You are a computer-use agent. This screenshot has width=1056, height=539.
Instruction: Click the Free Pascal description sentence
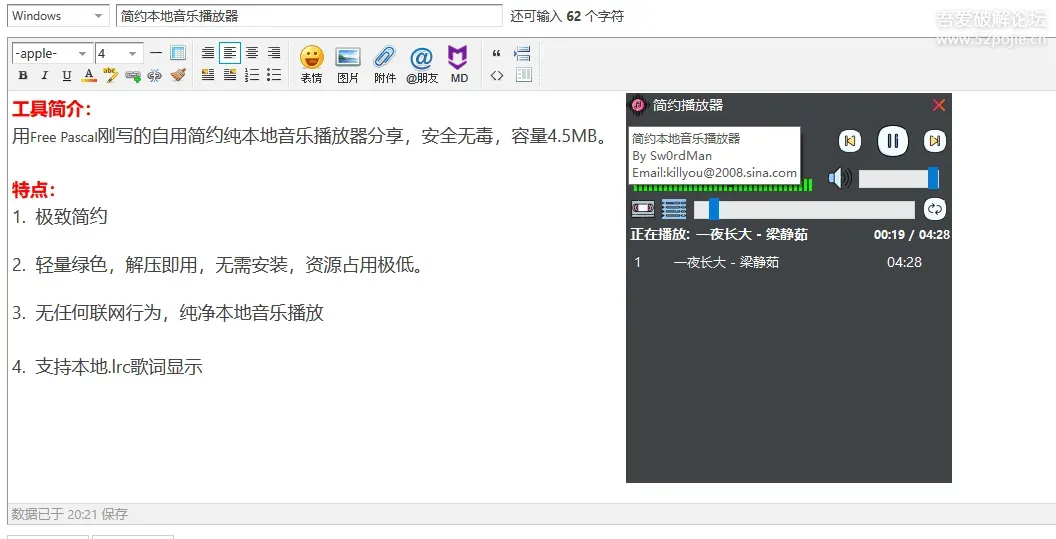(310, 136)
